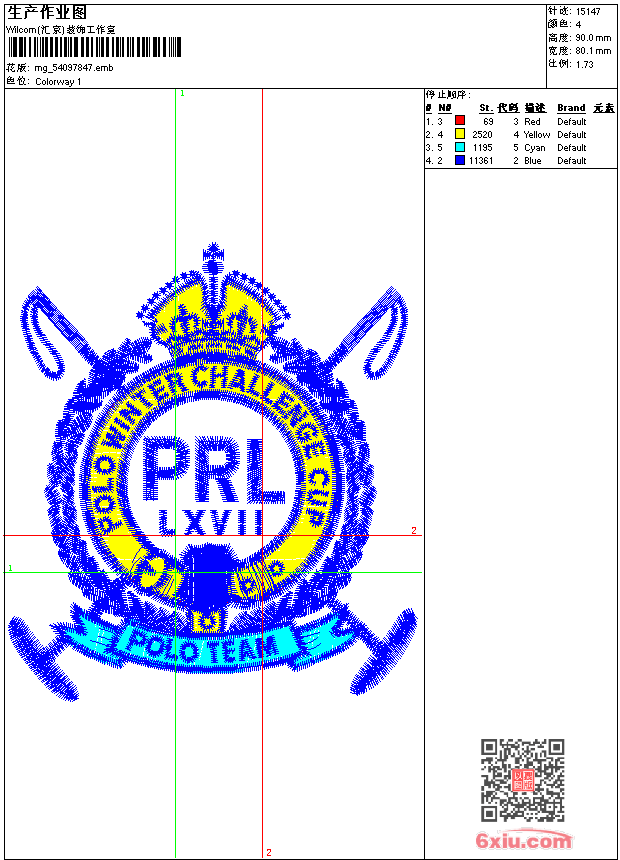Screen dimensions: 620x860
Task: Click stitch count '69' in the Red row
Action: (488, 121)
